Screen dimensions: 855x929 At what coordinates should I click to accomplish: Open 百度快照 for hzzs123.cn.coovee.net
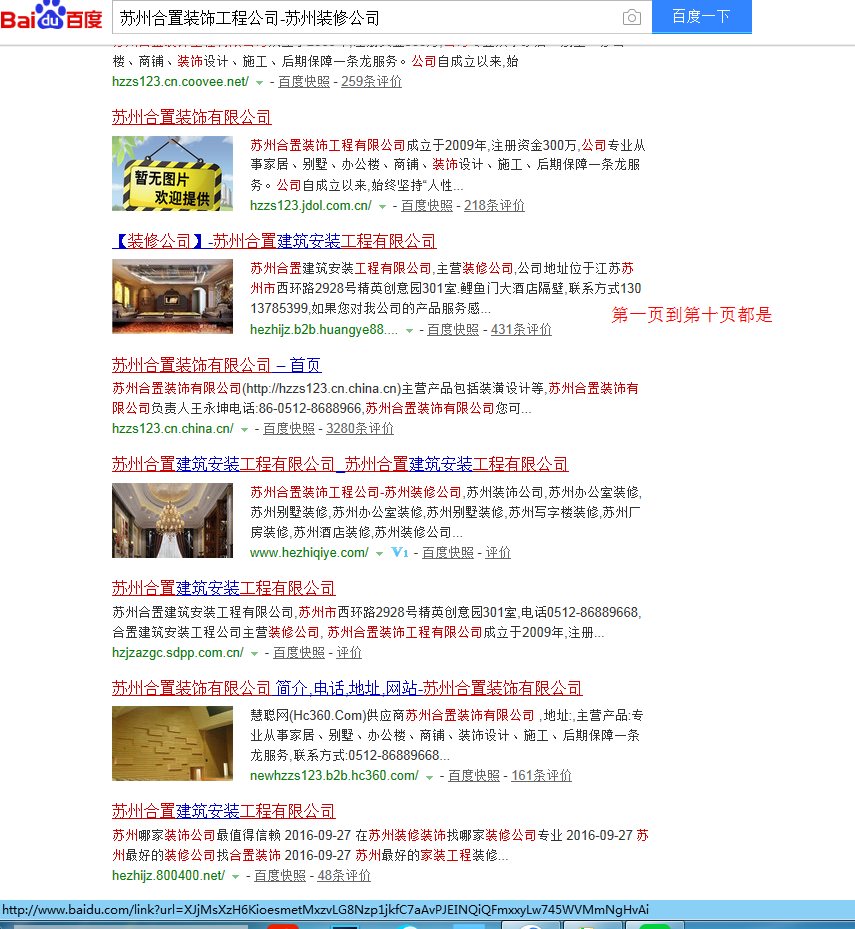(x=304, y=82)
